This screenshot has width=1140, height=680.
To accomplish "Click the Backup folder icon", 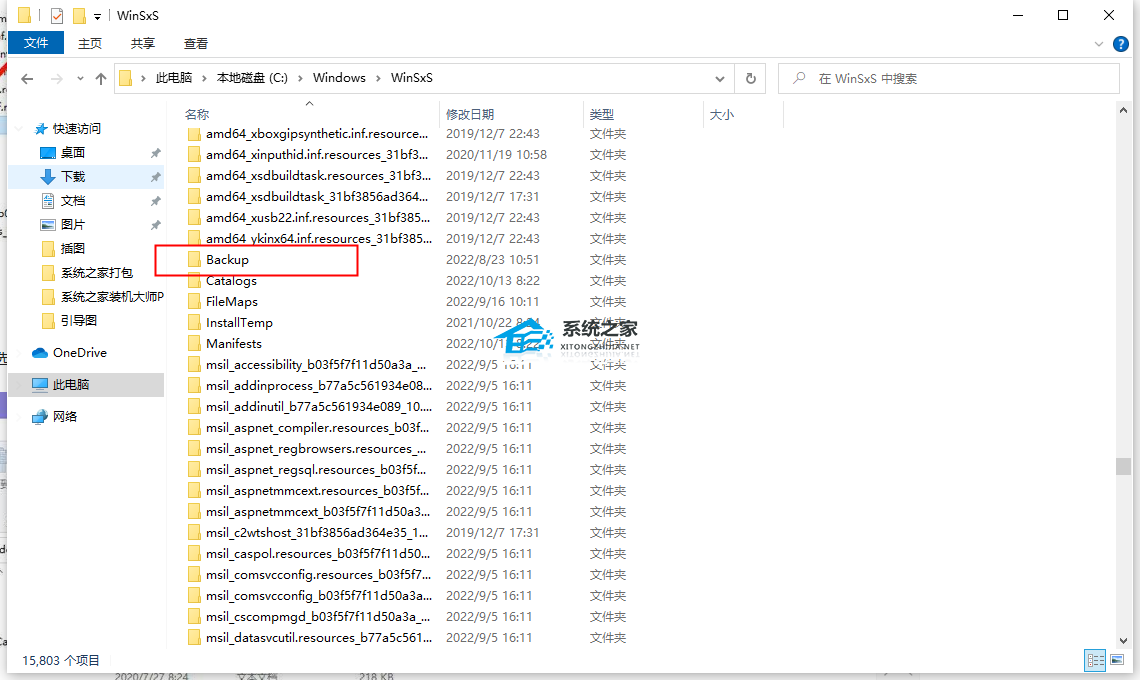I will [193, 260].
